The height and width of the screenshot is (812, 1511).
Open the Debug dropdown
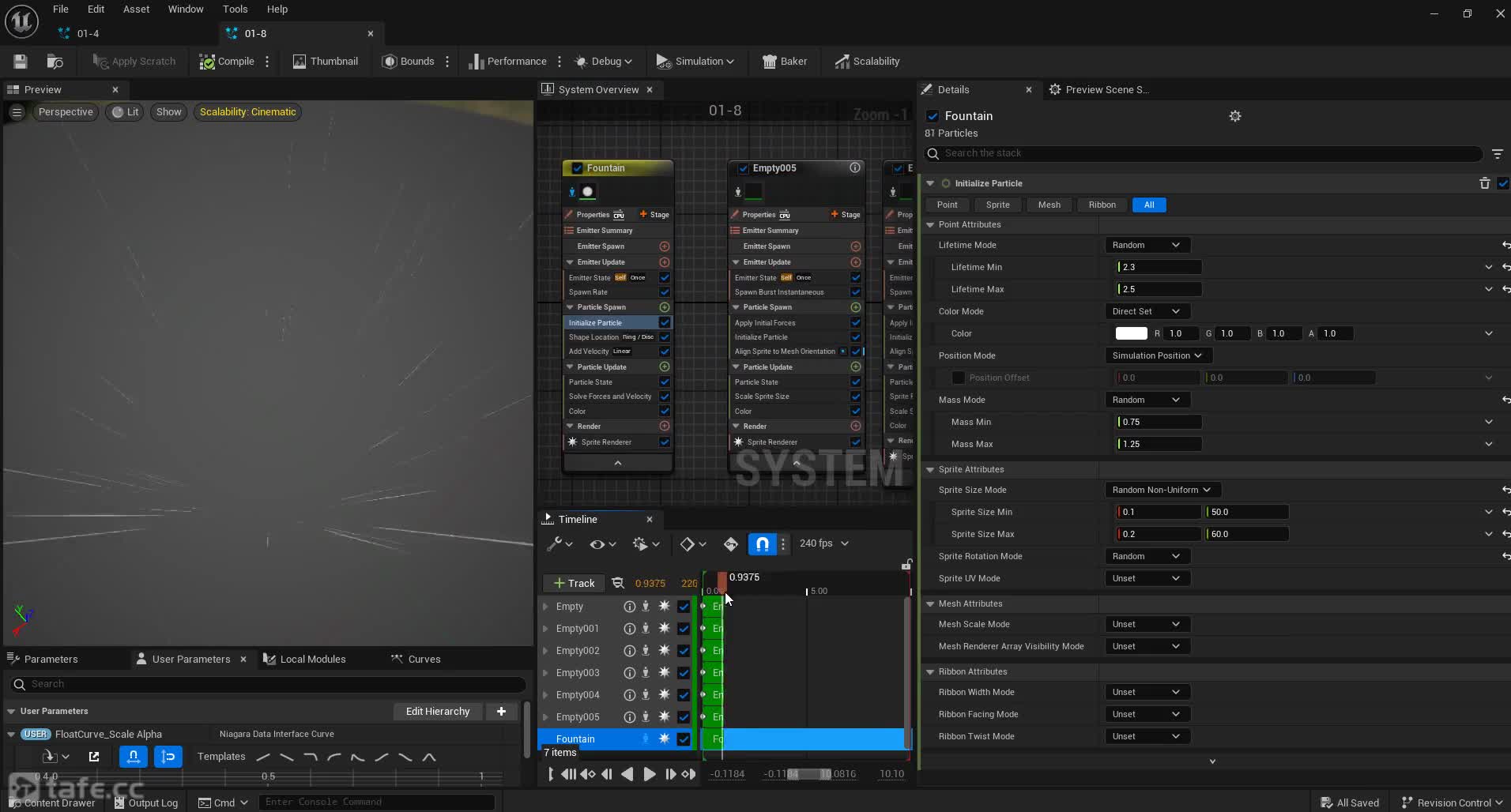click(x=603, y=61)
